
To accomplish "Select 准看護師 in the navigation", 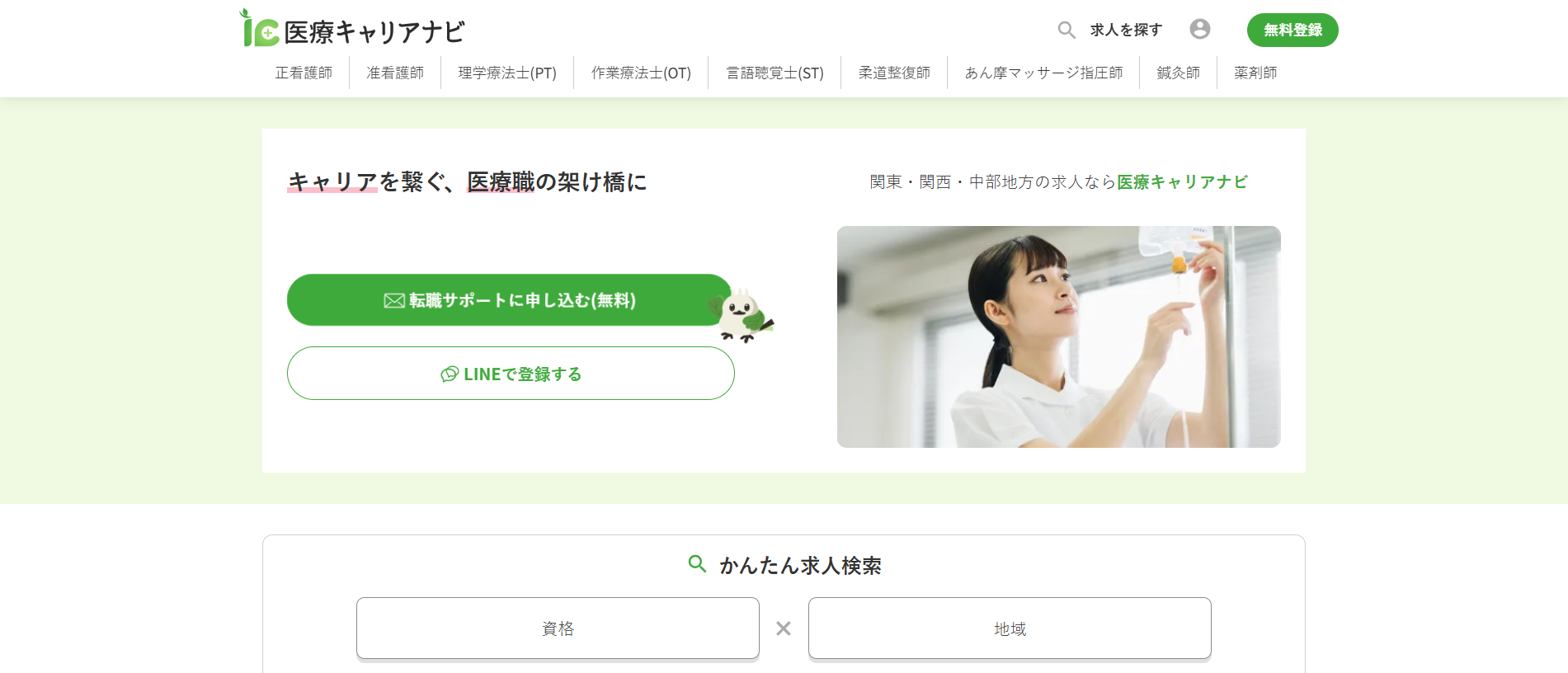I will [x=395, y=73].
